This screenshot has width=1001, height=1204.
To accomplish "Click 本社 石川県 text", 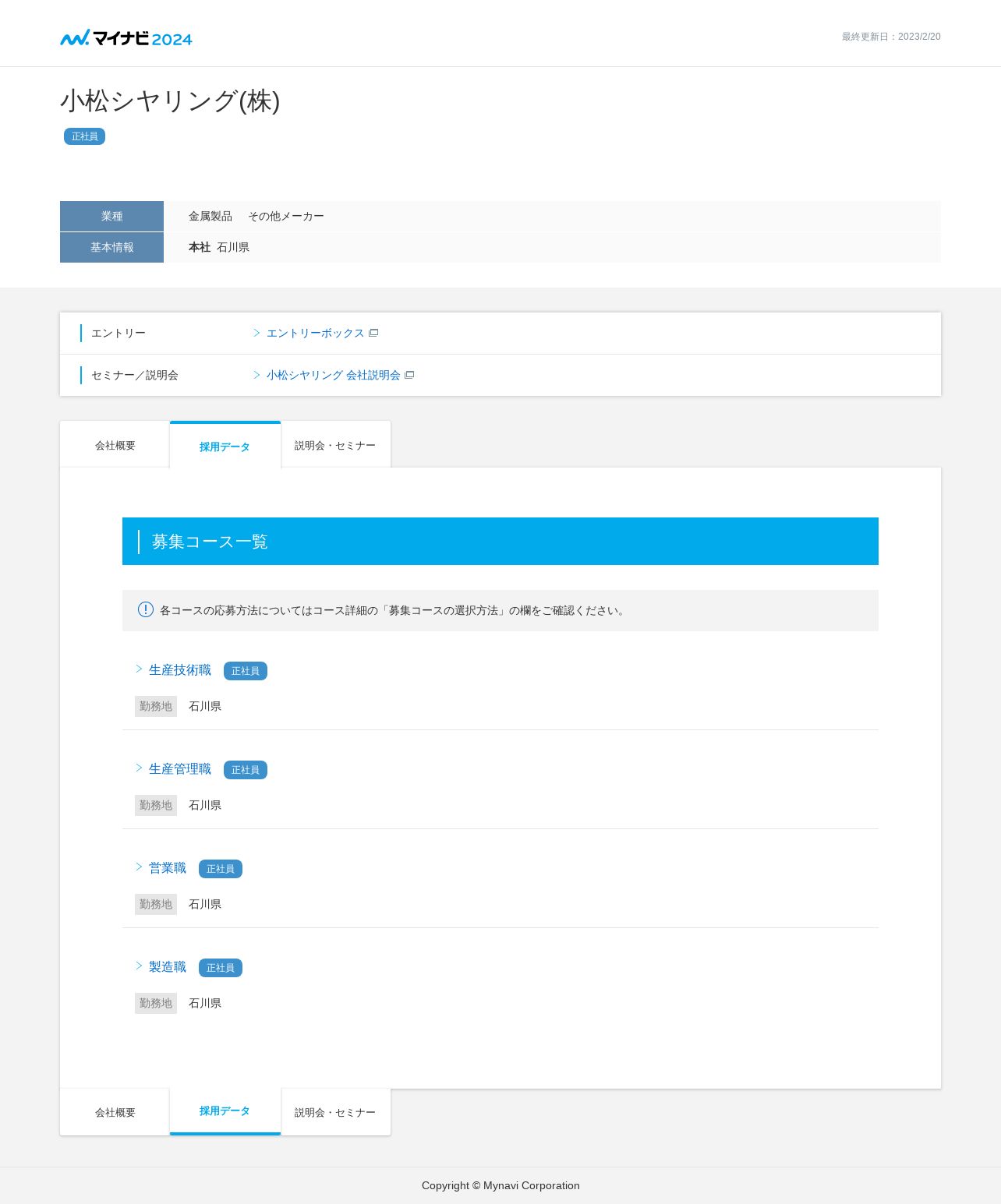I will [219, 247].
